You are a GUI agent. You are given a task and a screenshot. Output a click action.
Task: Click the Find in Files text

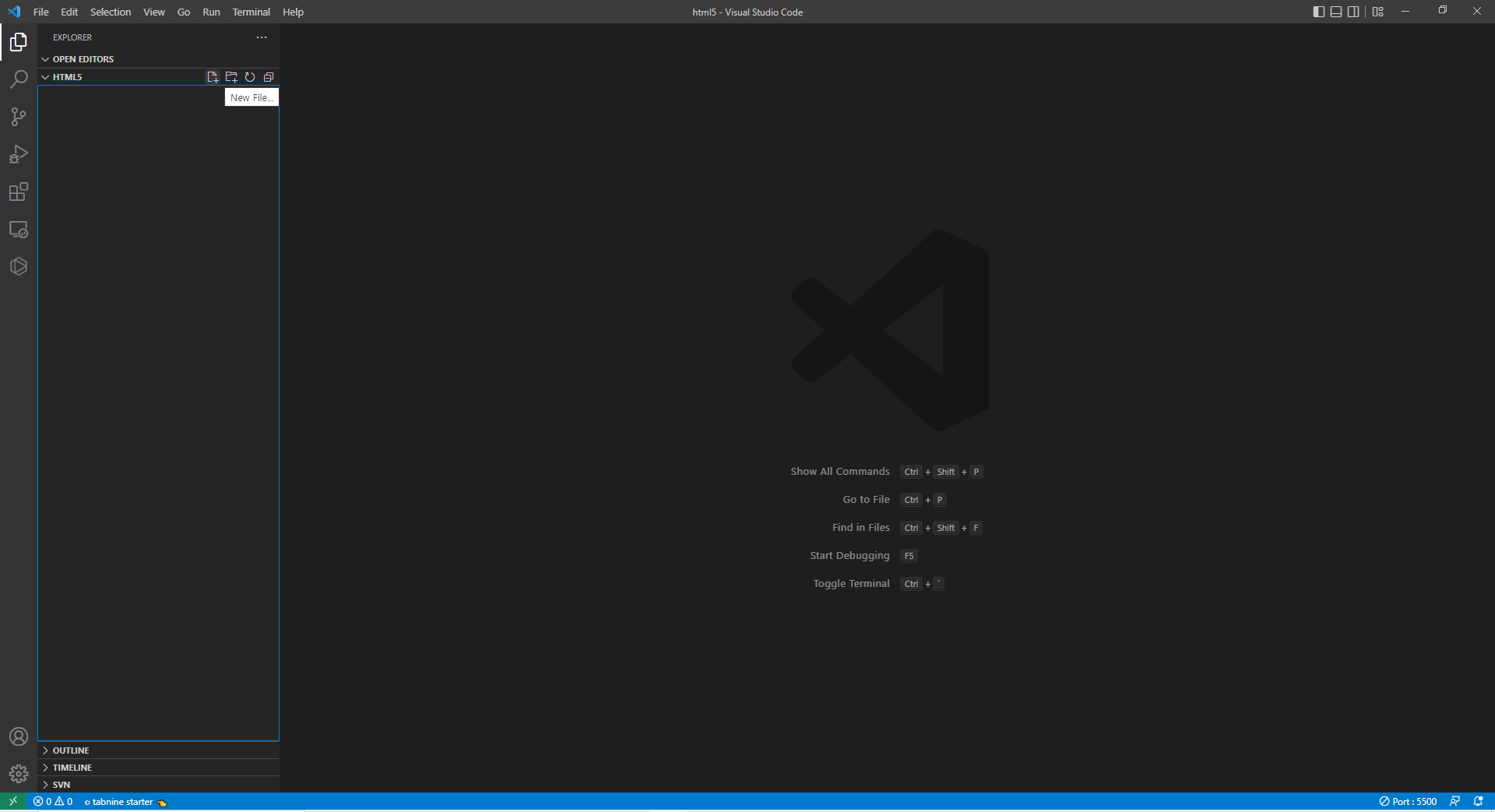(x=860, y=528)
